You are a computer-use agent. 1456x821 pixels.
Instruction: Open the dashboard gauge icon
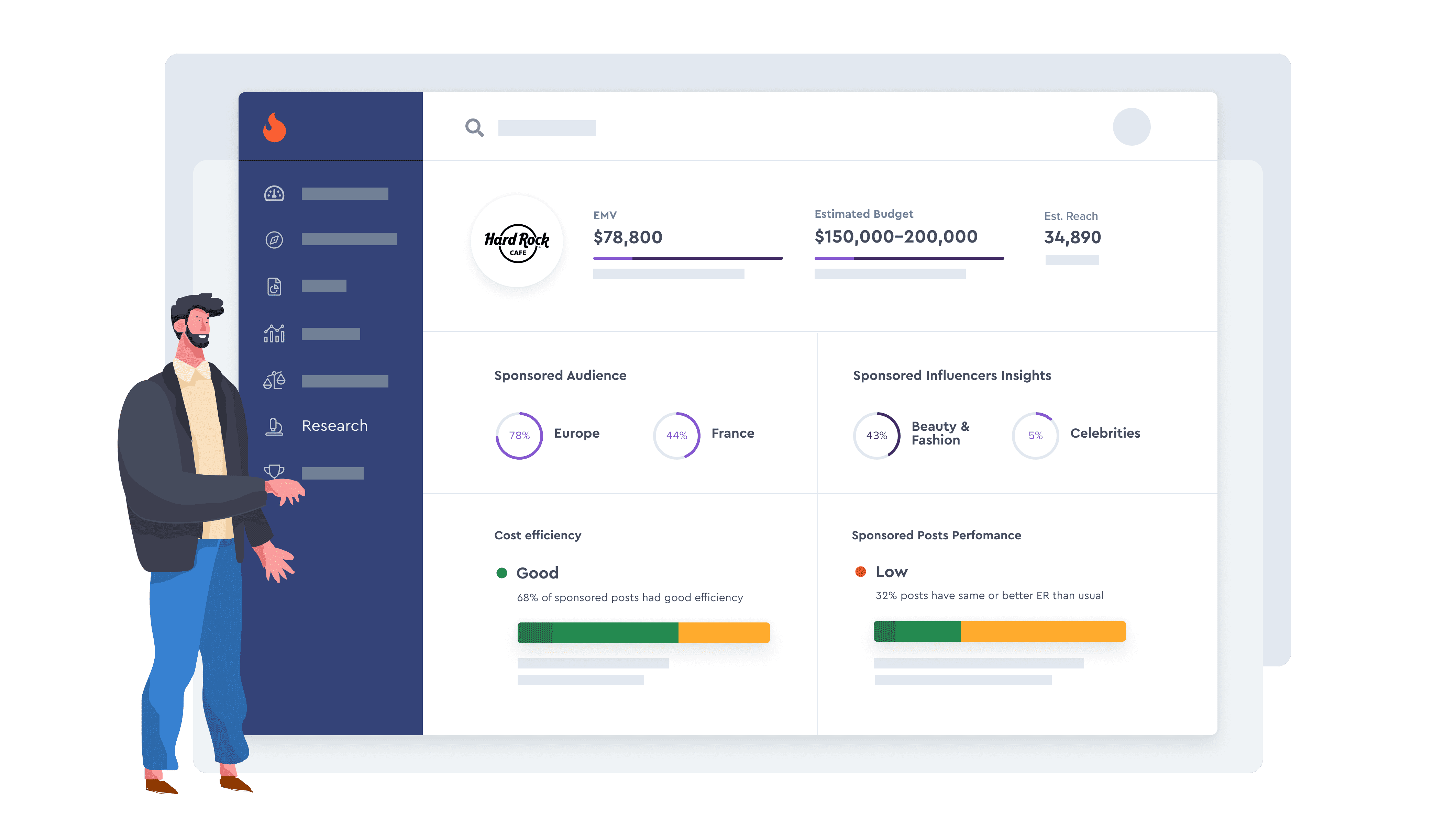[274, 194]
